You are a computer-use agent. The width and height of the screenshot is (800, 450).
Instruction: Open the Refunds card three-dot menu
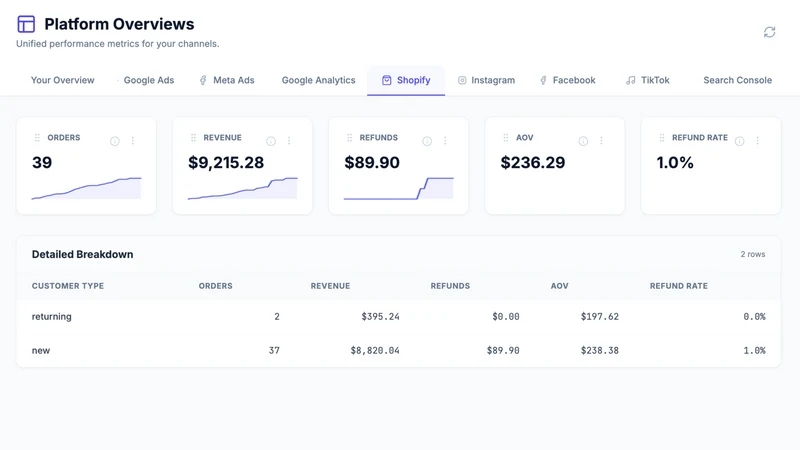(x=445, y=140)
